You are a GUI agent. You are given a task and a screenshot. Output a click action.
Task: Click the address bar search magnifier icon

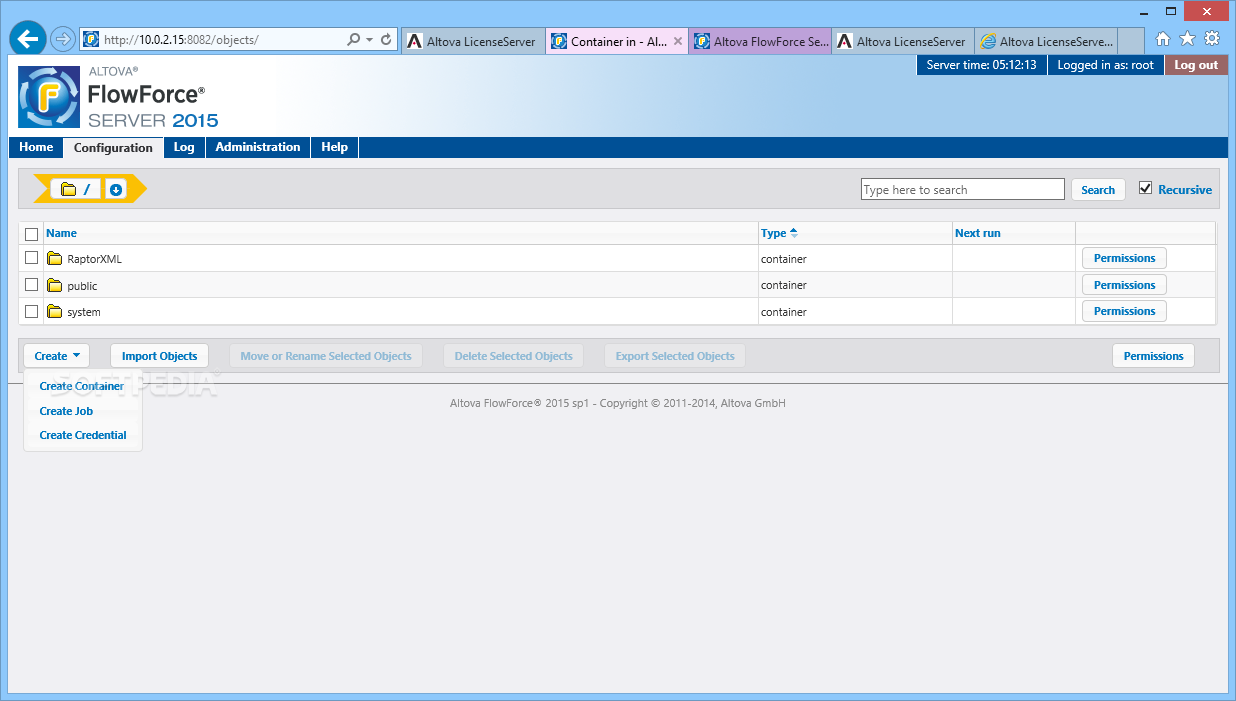(x=353, y=40)
